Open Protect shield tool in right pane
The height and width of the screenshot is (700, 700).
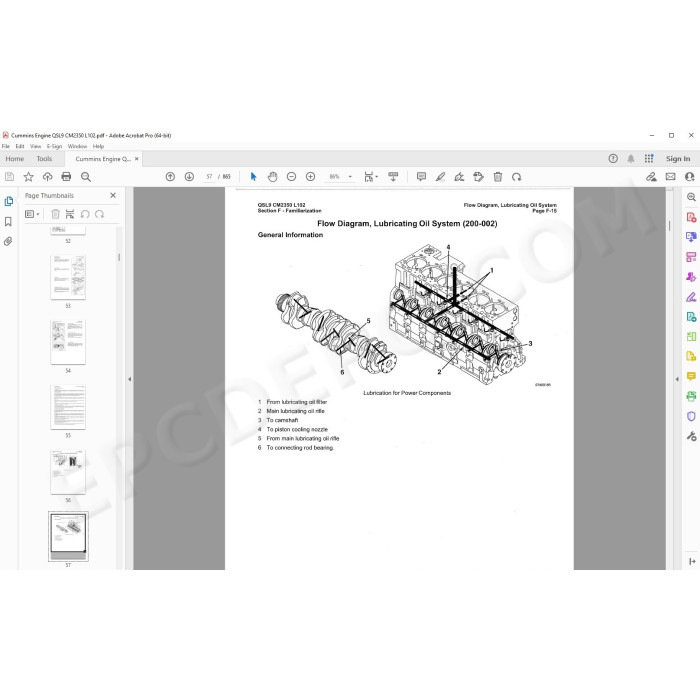pos(691,417)
